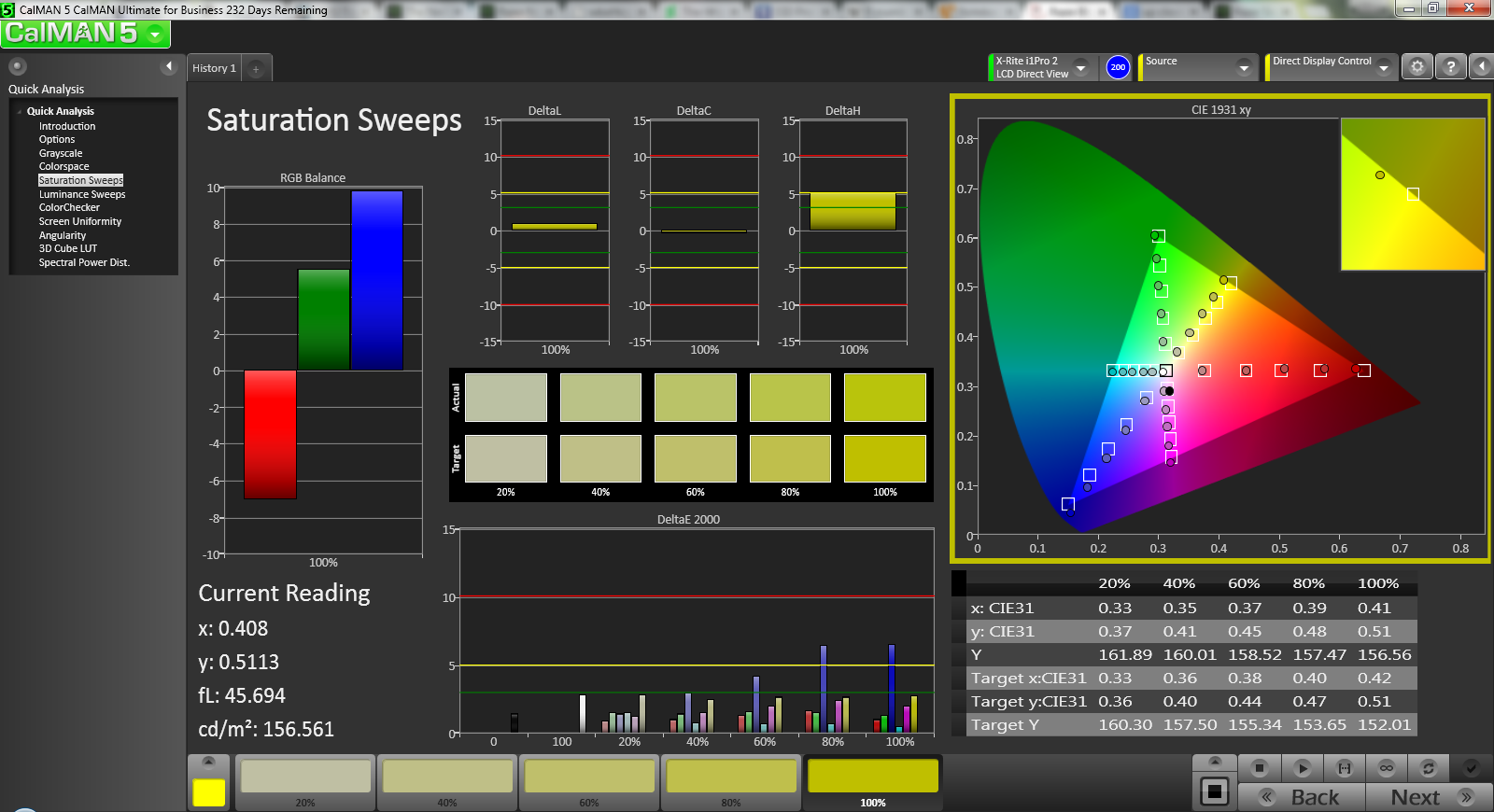Go to the Next workflow page

(1429, 797)
